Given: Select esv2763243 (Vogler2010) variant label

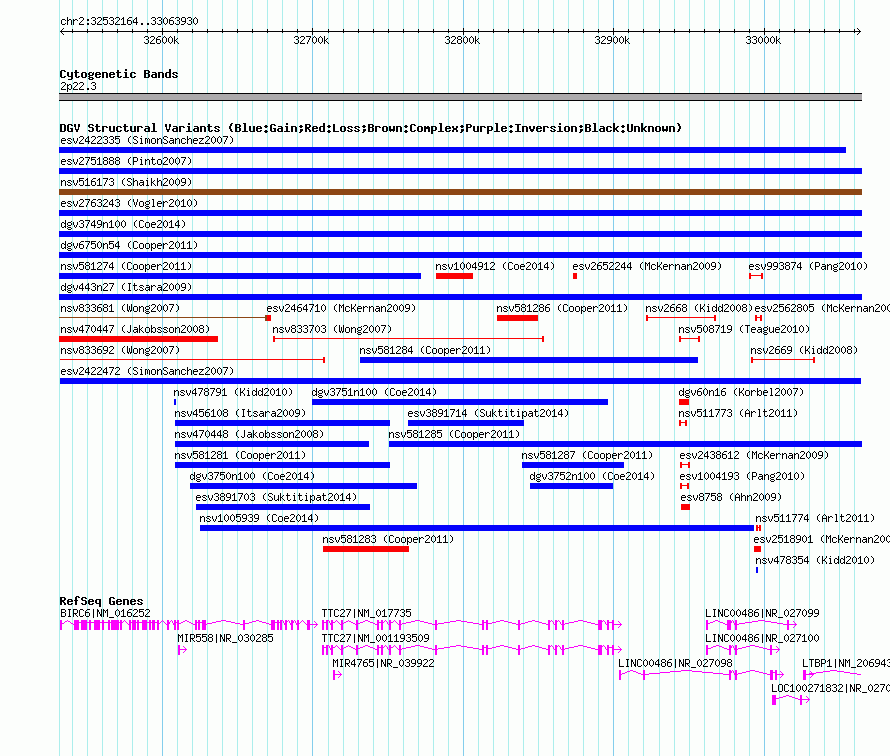Looking at the screenshot, I should pos(129,203).
